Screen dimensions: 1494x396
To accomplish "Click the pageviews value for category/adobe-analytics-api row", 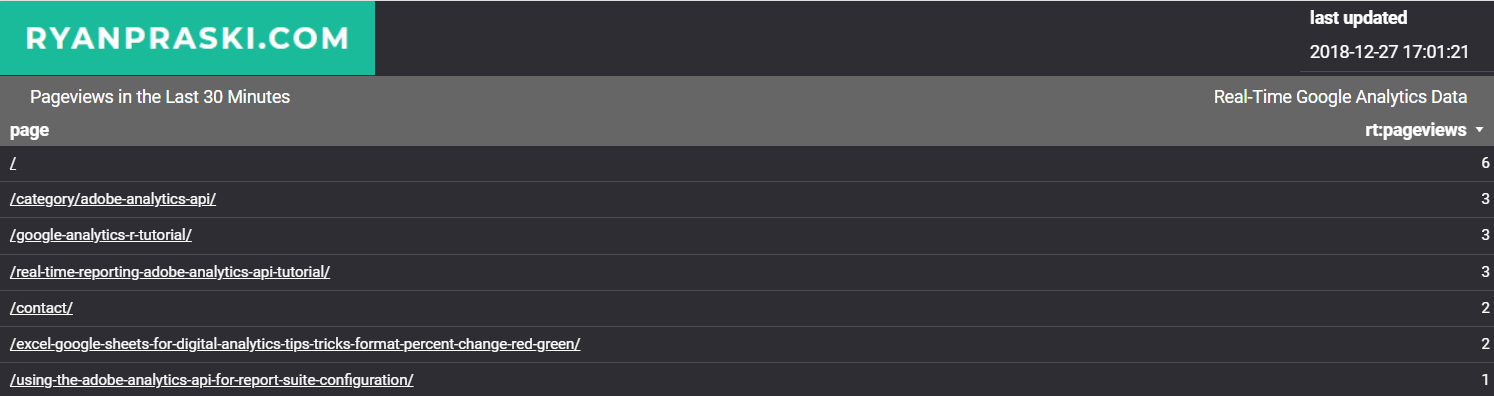I will [x=1485, y=199].
